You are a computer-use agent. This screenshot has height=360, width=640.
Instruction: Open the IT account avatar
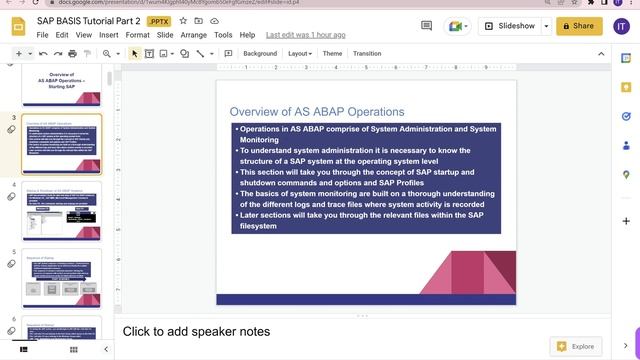(621, 27)
